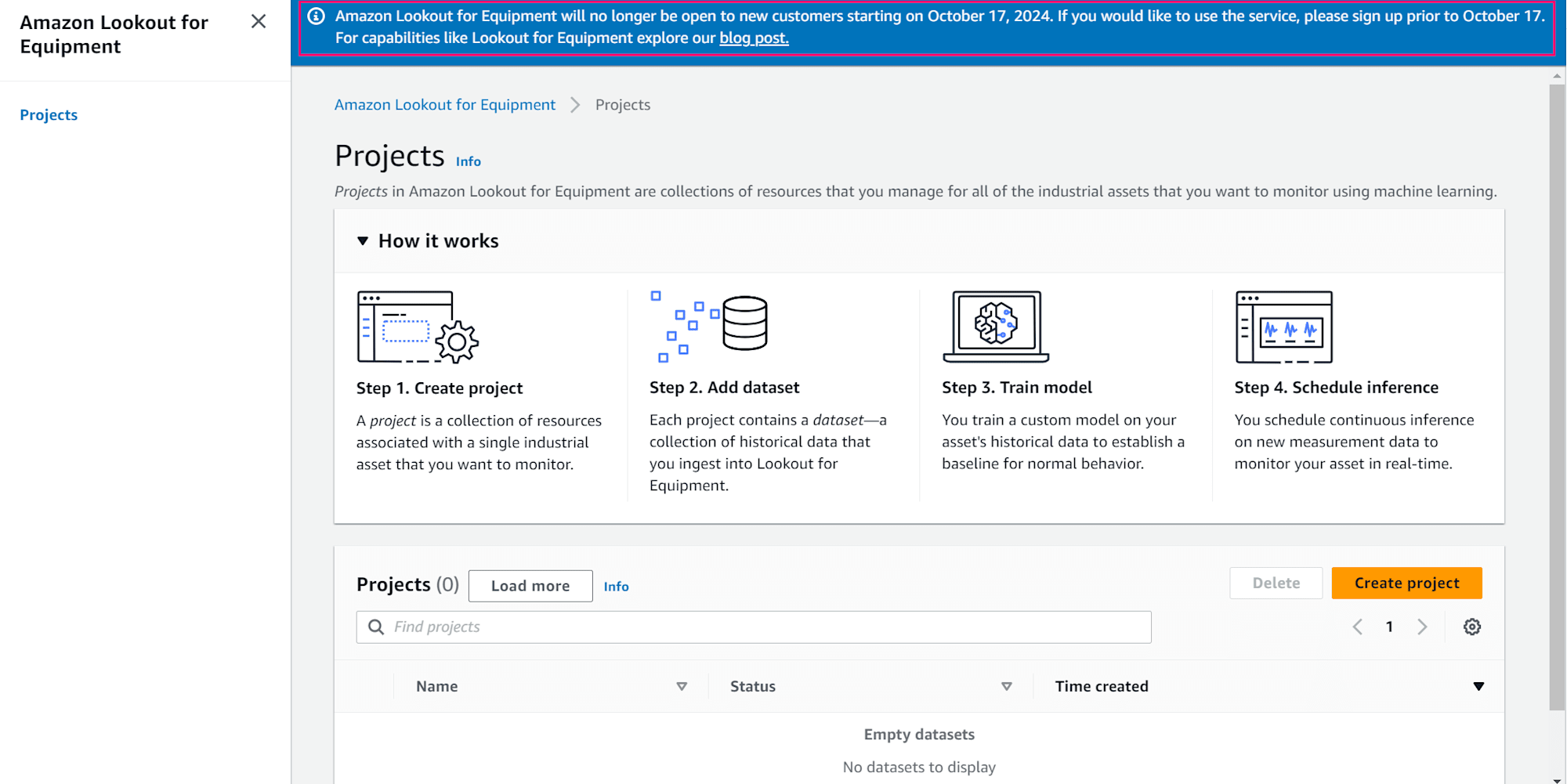
Task: Collapse the How it works section
Action: tap(363, 241)
